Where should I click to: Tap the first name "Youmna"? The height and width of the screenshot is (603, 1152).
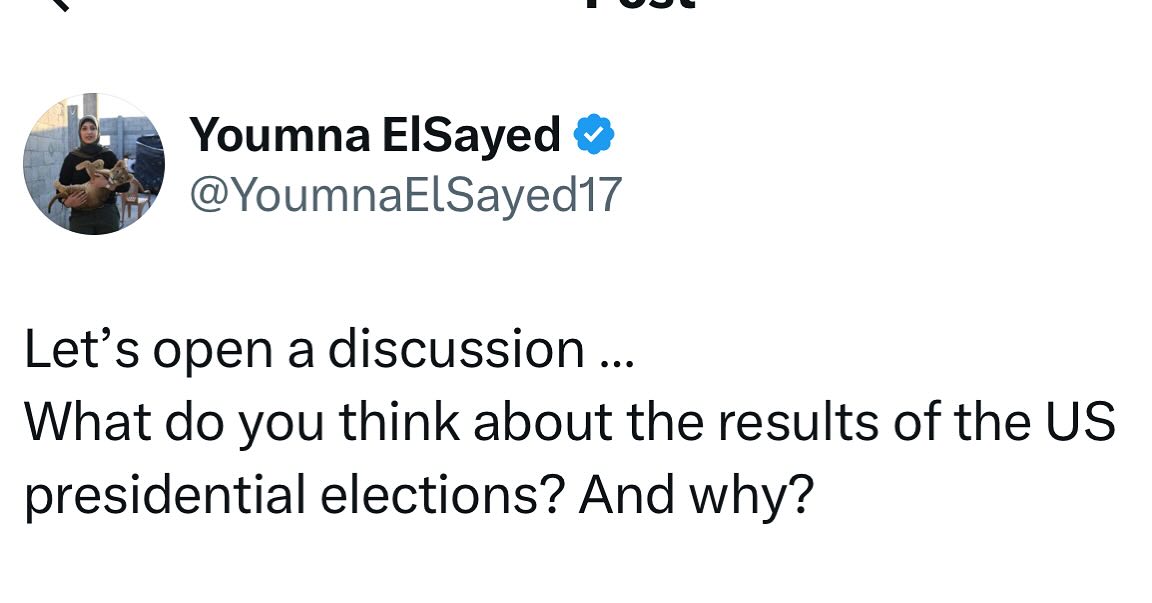click(278, 135)
